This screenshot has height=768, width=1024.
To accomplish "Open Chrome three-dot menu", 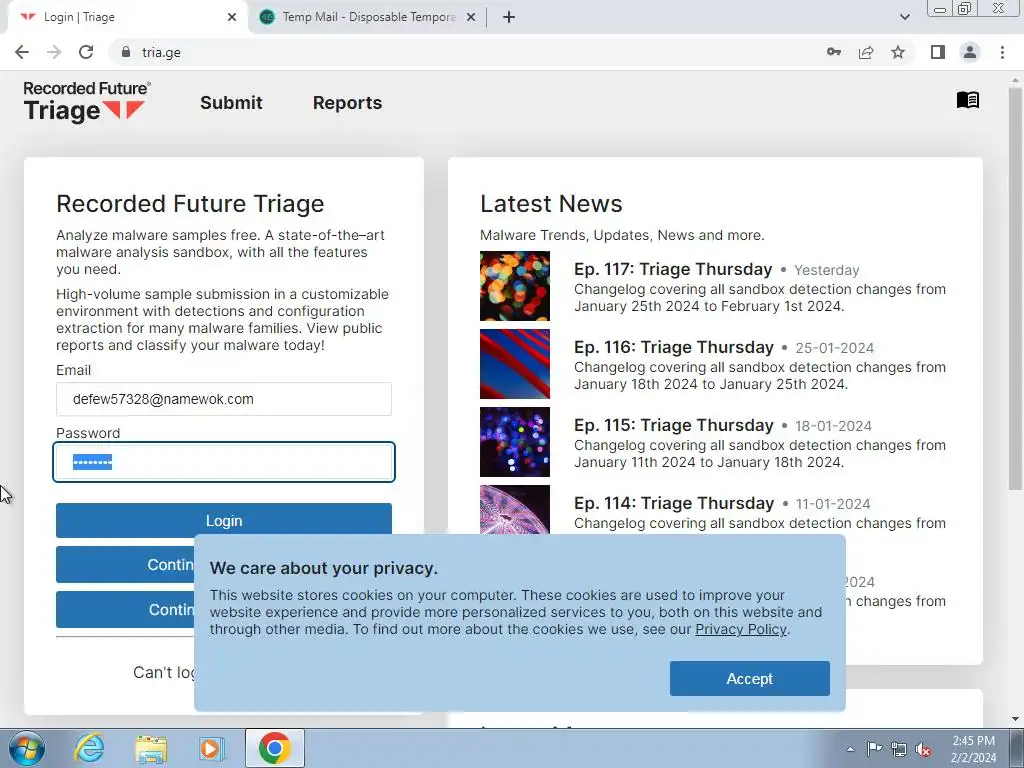I will [1002, 52].
